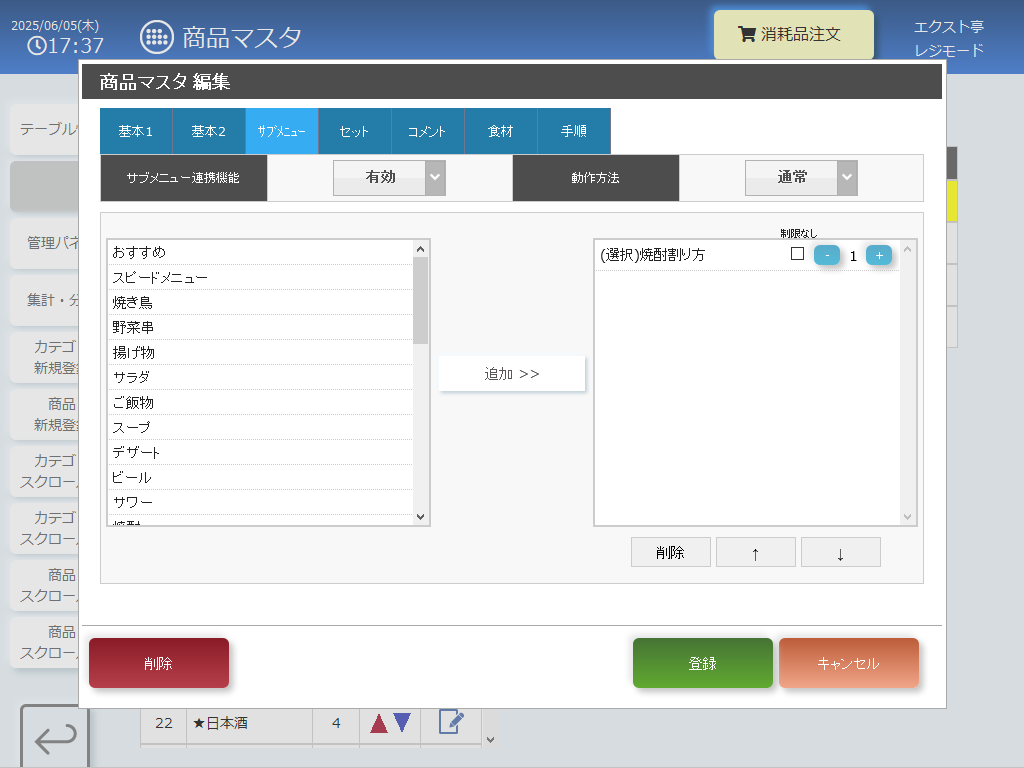The width and height of the screenshot is (1024, 768).
Task: Select サラダ in the list
Action: pyautogui.click(x=261, y=377)
